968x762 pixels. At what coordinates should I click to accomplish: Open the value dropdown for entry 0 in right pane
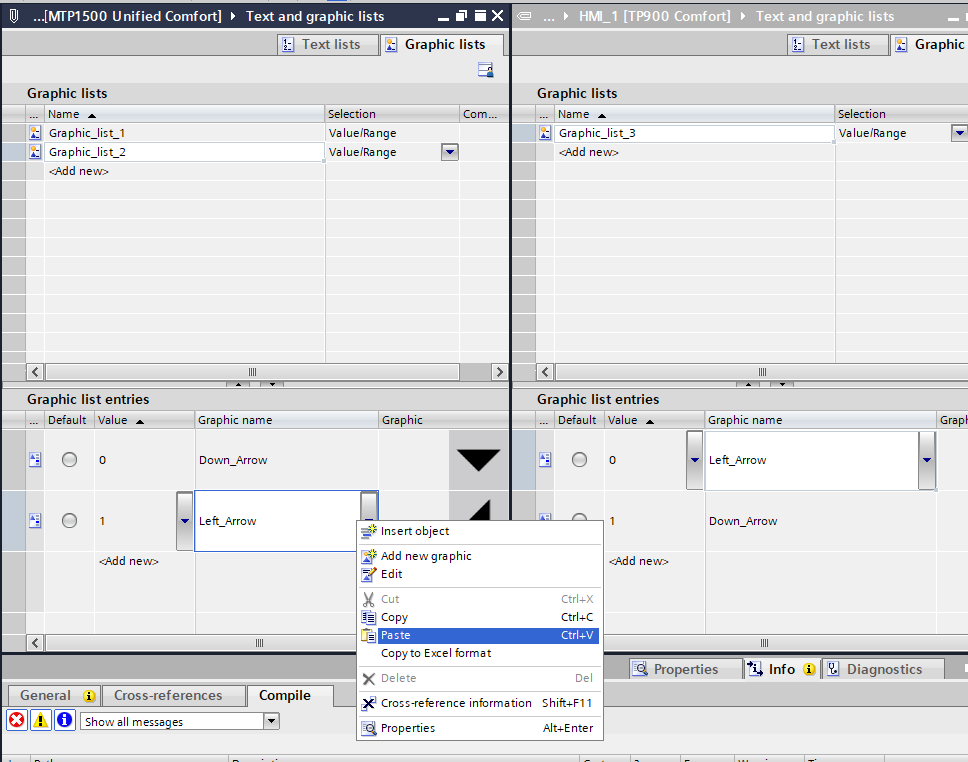(695, 459)
